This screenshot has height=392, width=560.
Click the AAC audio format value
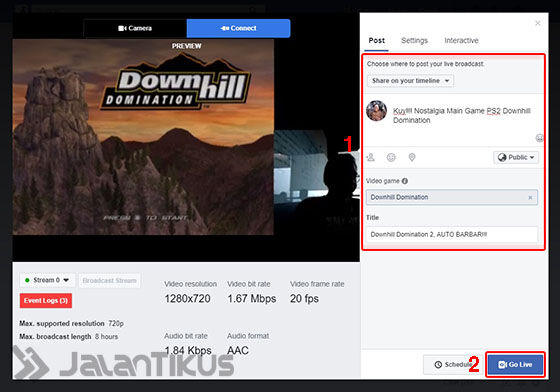pyautogui.click(x=238, y=351)
